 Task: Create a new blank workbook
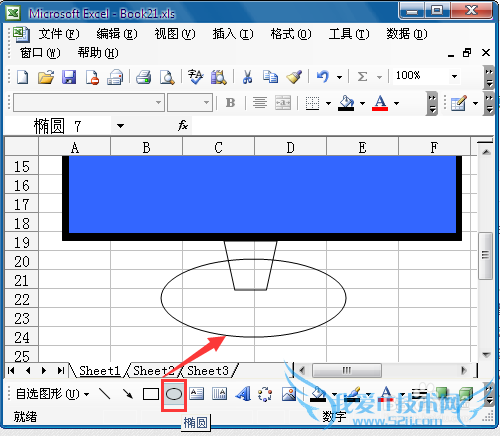(x=22, y=77)
